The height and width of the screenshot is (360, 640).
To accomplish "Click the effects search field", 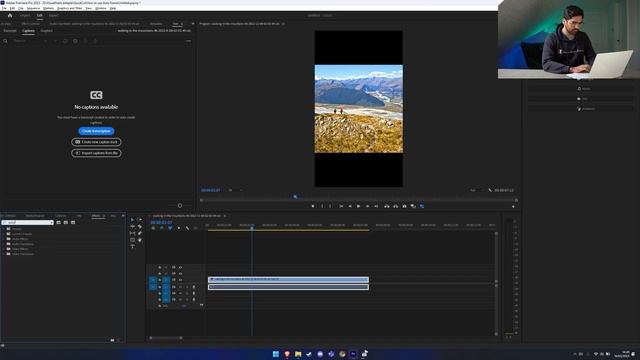I will 28,222.
